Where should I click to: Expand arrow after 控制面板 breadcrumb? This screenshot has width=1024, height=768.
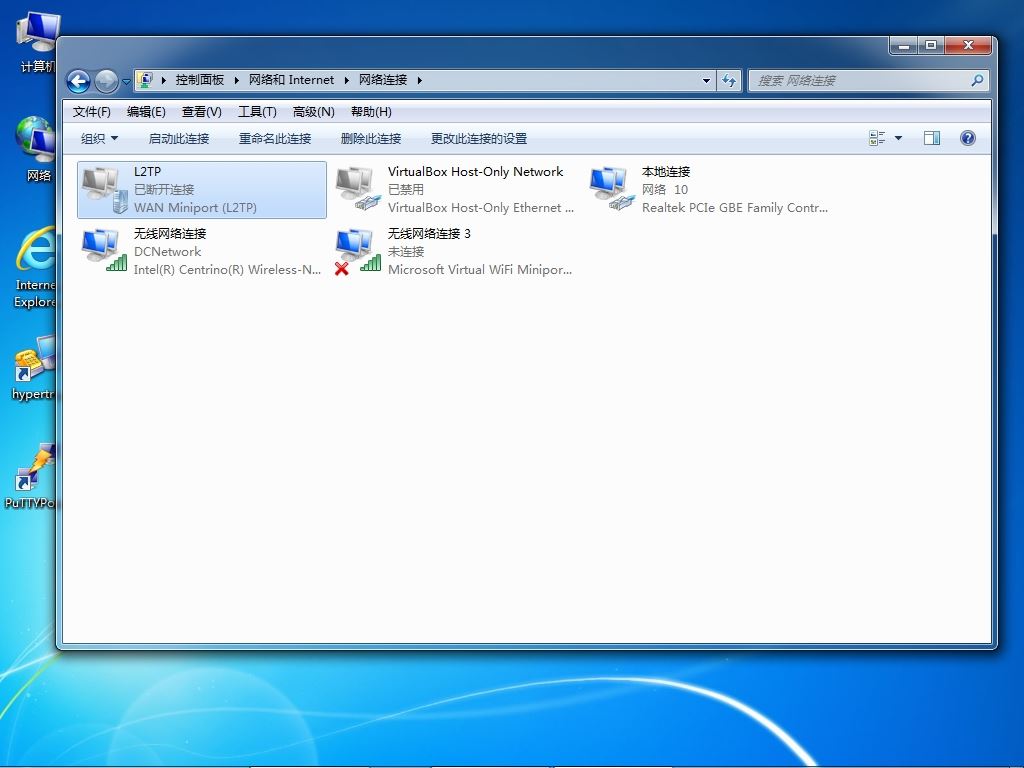236,80
